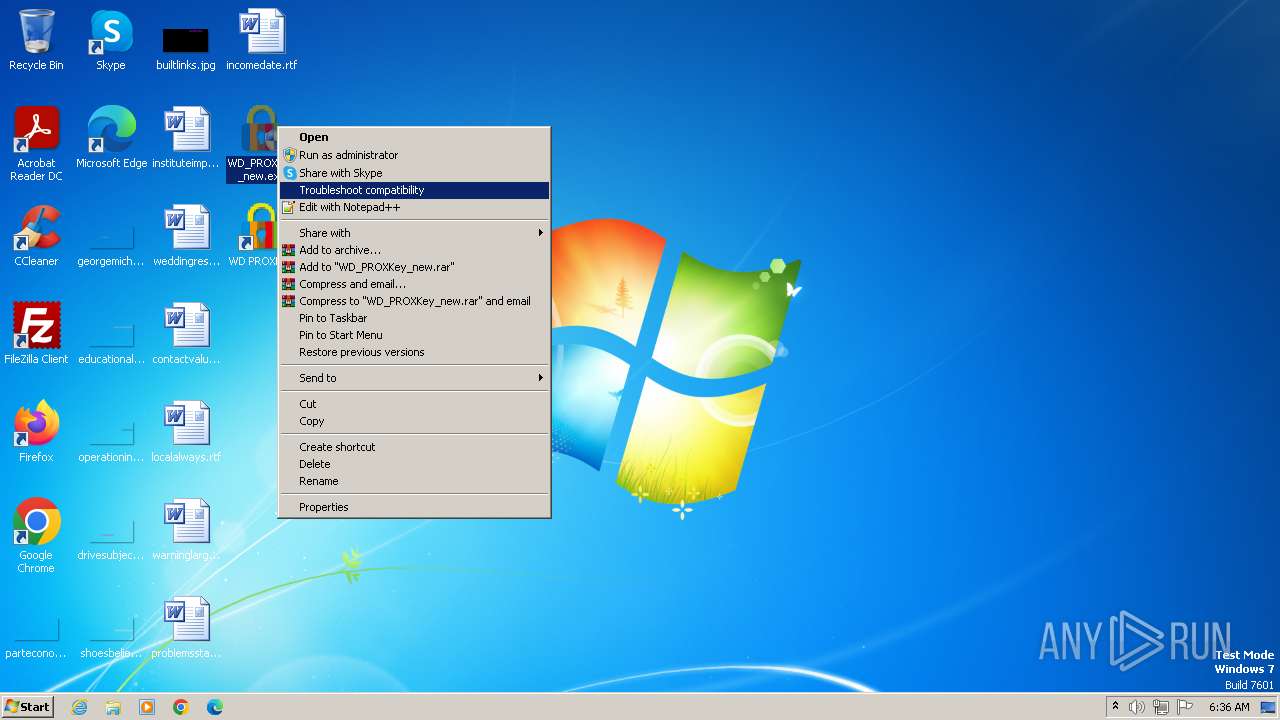Select the Google Chrome desktop shortcut
The height and width of the screenshot is (720, 1280).
click(x=36, y=536)
